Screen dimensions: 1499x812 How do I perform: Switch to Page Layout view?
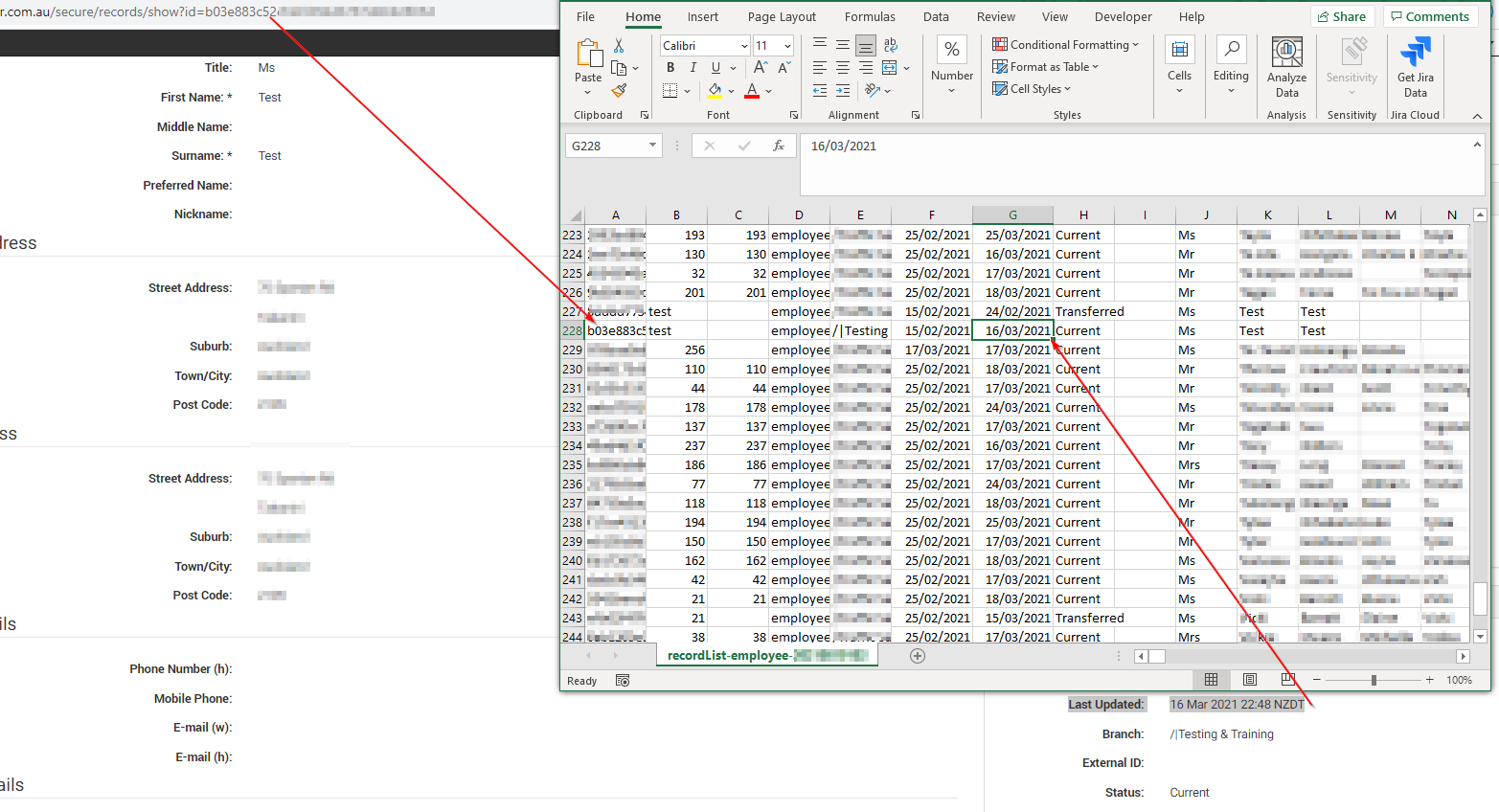point(1250,680)
